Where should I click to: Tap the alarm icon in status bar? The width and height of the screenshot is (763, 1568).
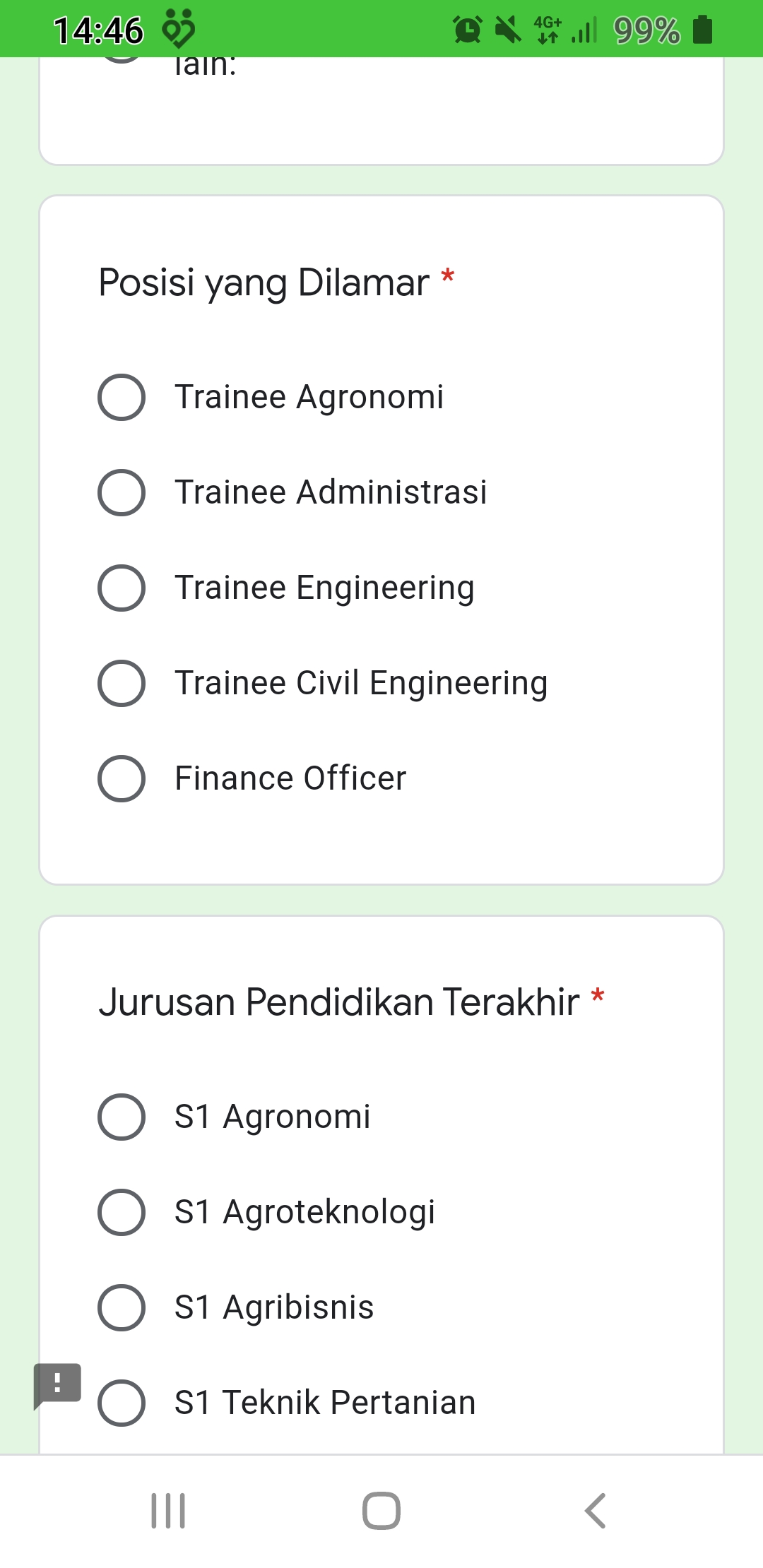[467, 30]
